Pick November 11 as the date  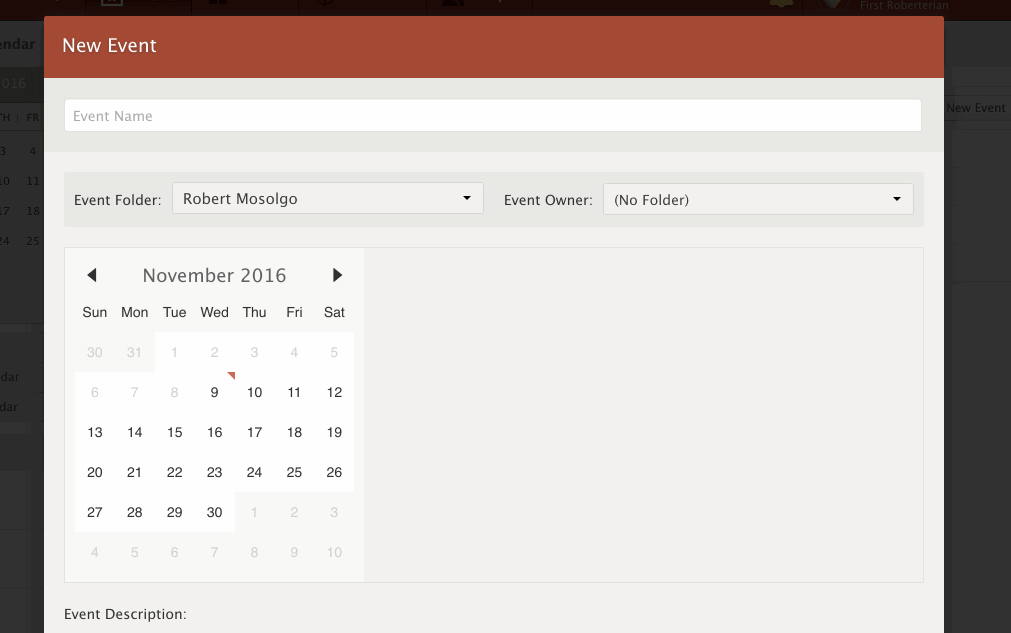pos(294,392)
